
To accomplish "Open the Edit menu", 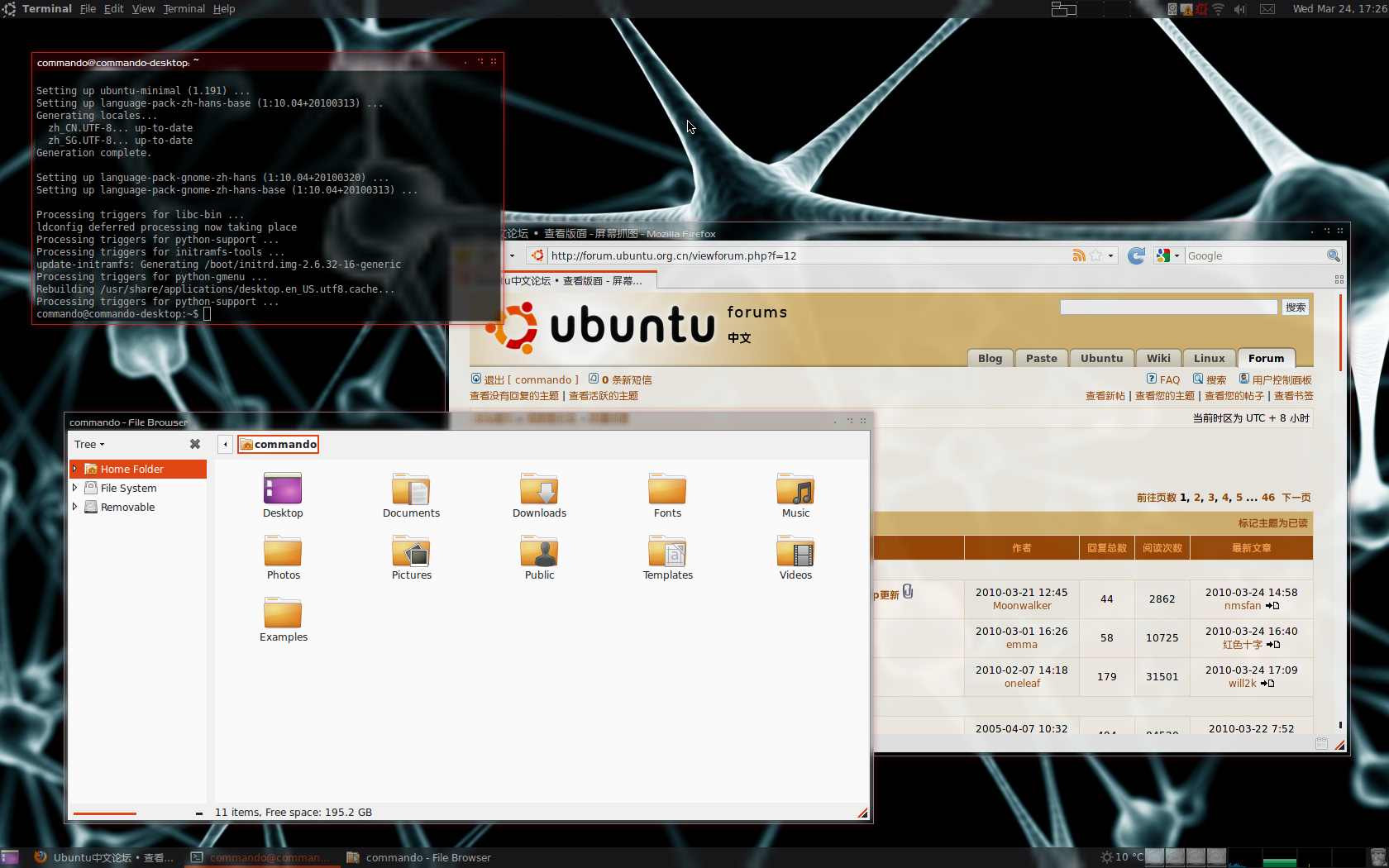I will [x=113, y=9].
